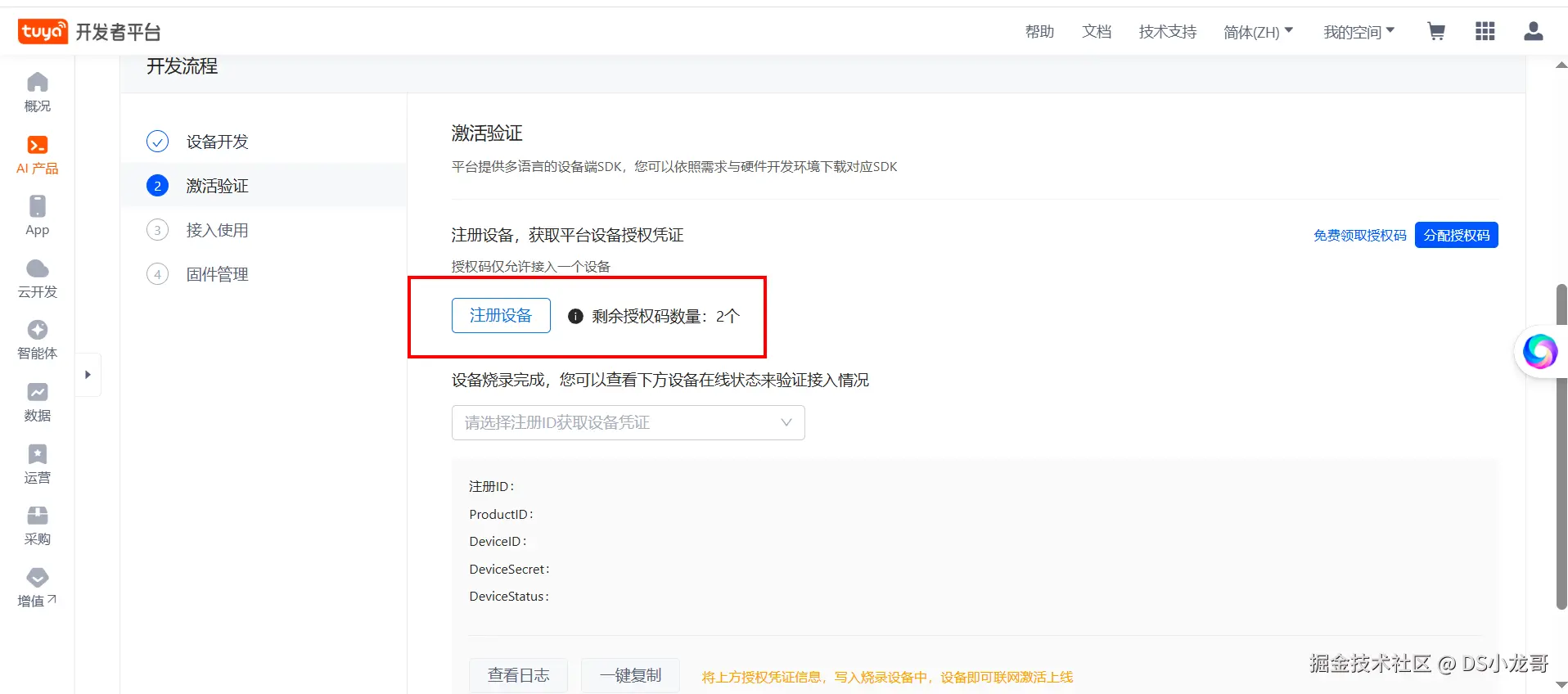Open the 简体(ZH) language dropdown

point(1258,32)
